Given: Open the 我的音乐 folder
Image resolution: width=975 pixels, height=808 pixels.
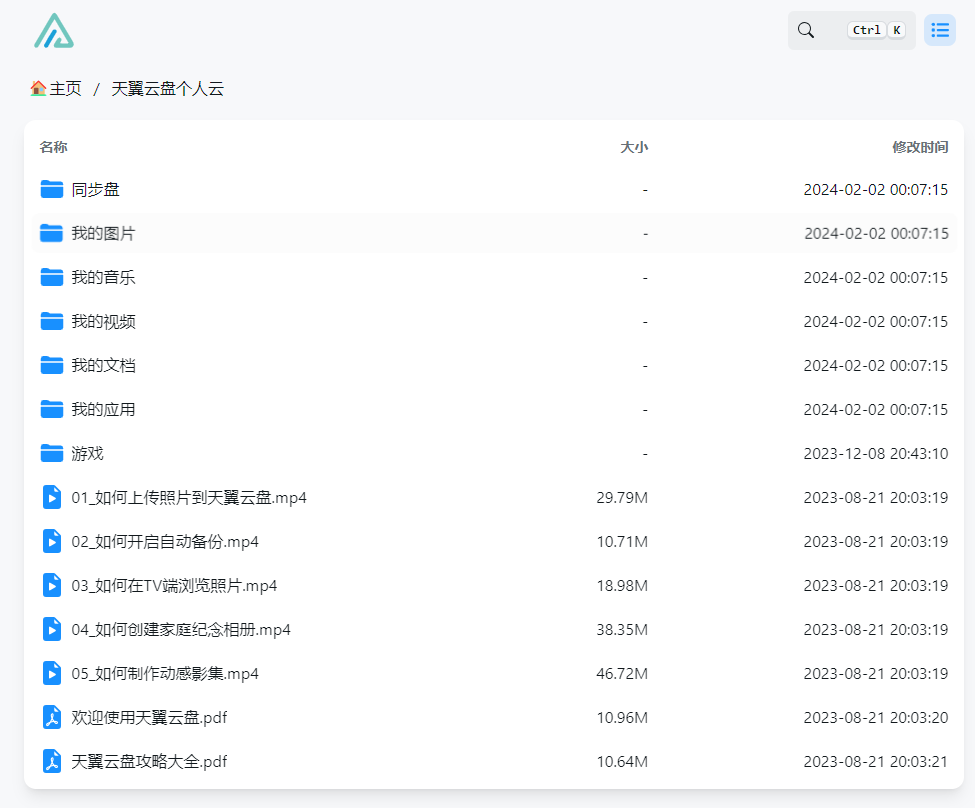Looking at the screenshot, I should (103, 277).
